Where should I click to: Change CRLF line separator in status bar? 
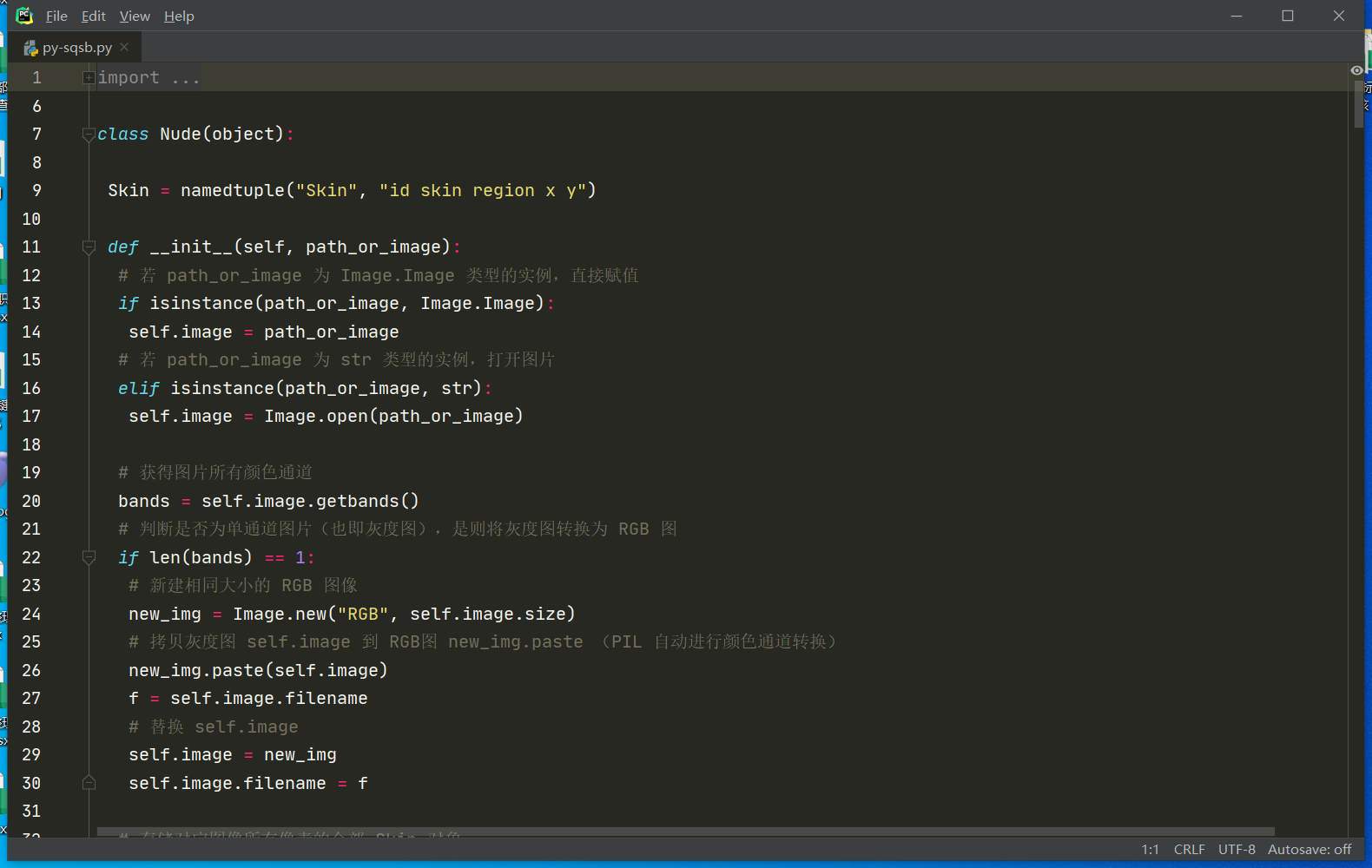click(x=1189, y=850)
